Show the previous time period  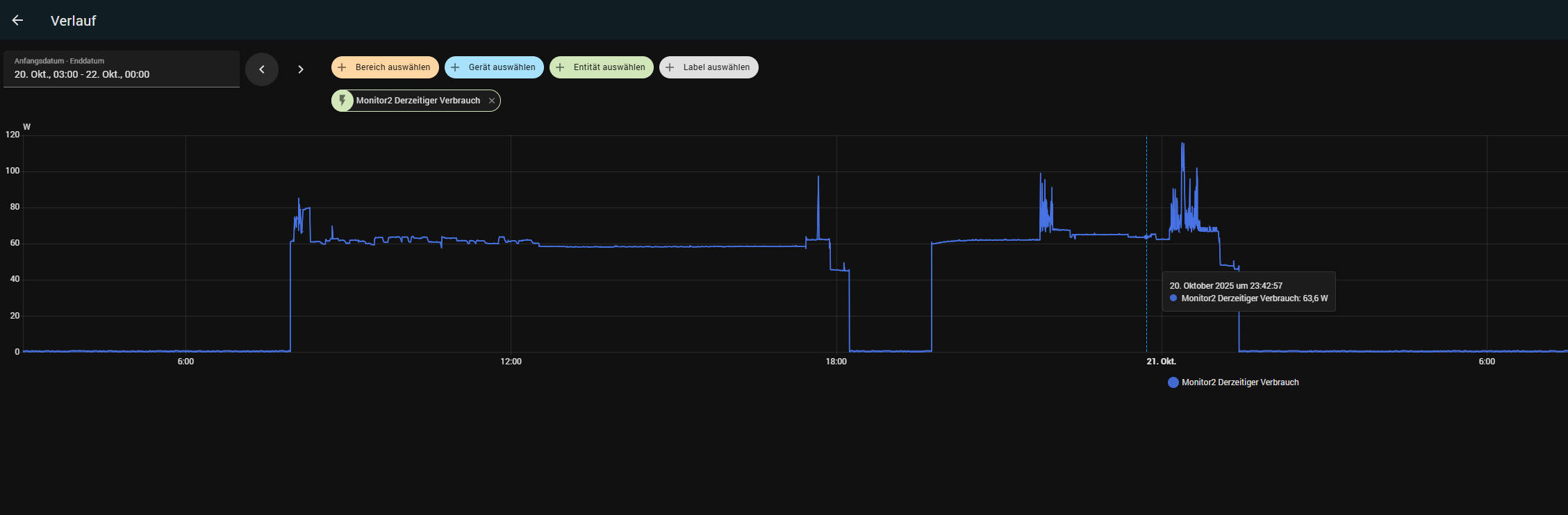click(262, 69)
